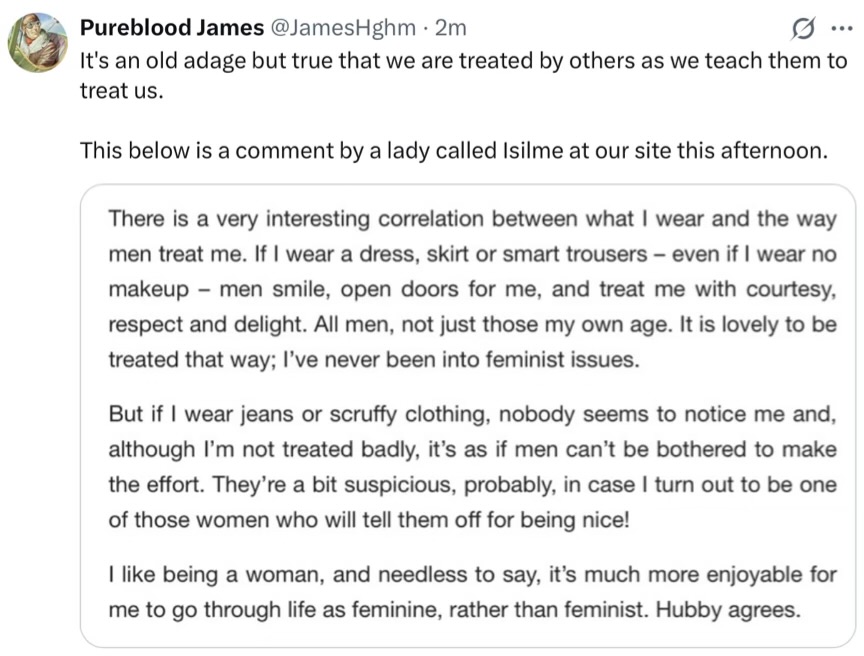This screenshot has height=656, width=864.
Task: Click the line "treat us." in the post
Action: click(122, 91)
